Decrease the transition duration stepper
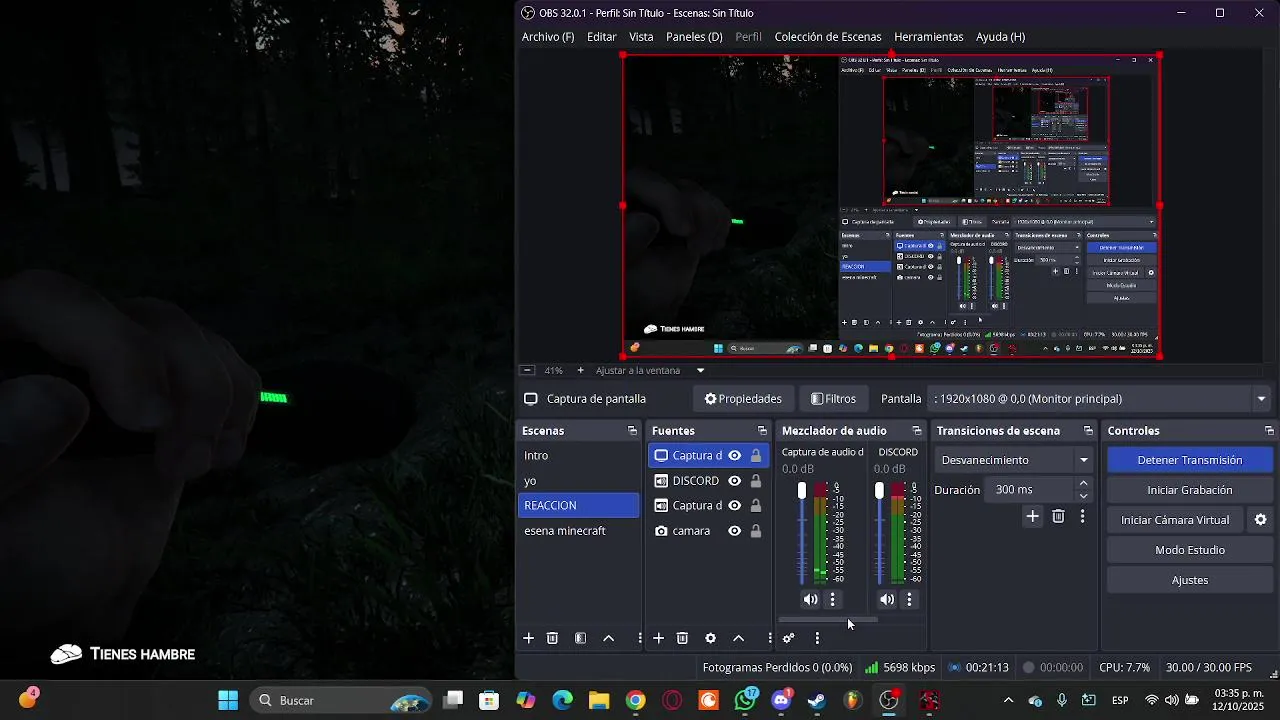 click(x=1083, y=496)
